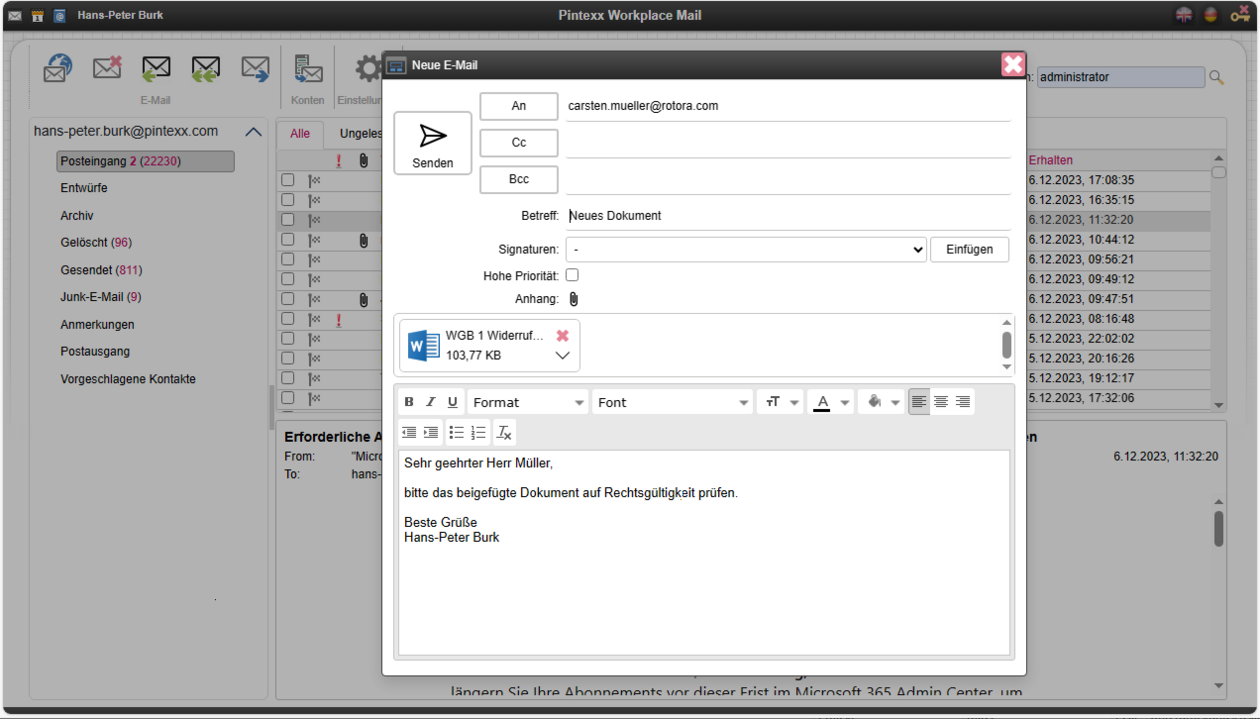Enable the Hohe Priorität checkbox

pos(571,274)
